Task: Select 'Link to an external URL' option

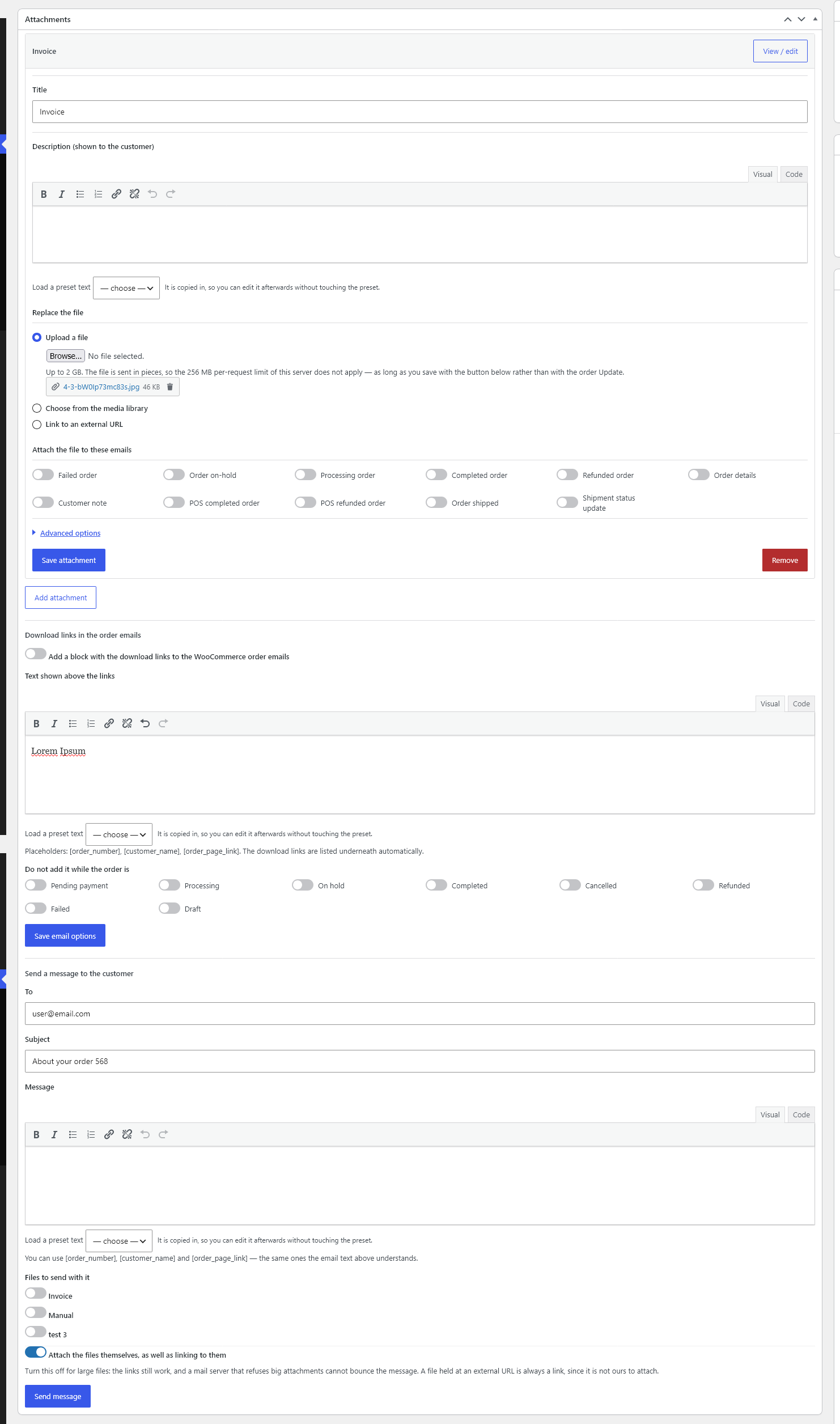Action: pyautogui.click(x=37, y=425)
